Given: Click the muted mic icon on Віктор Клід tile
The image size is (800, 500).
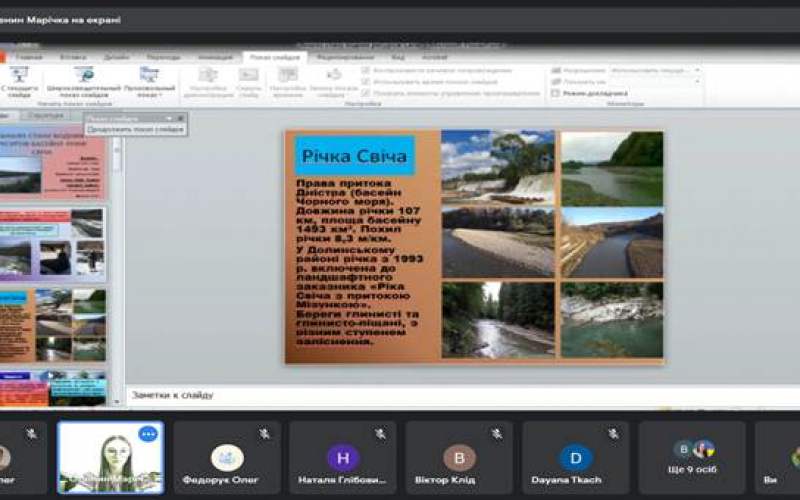Looking at the screenshot, I should click(496, 434).
